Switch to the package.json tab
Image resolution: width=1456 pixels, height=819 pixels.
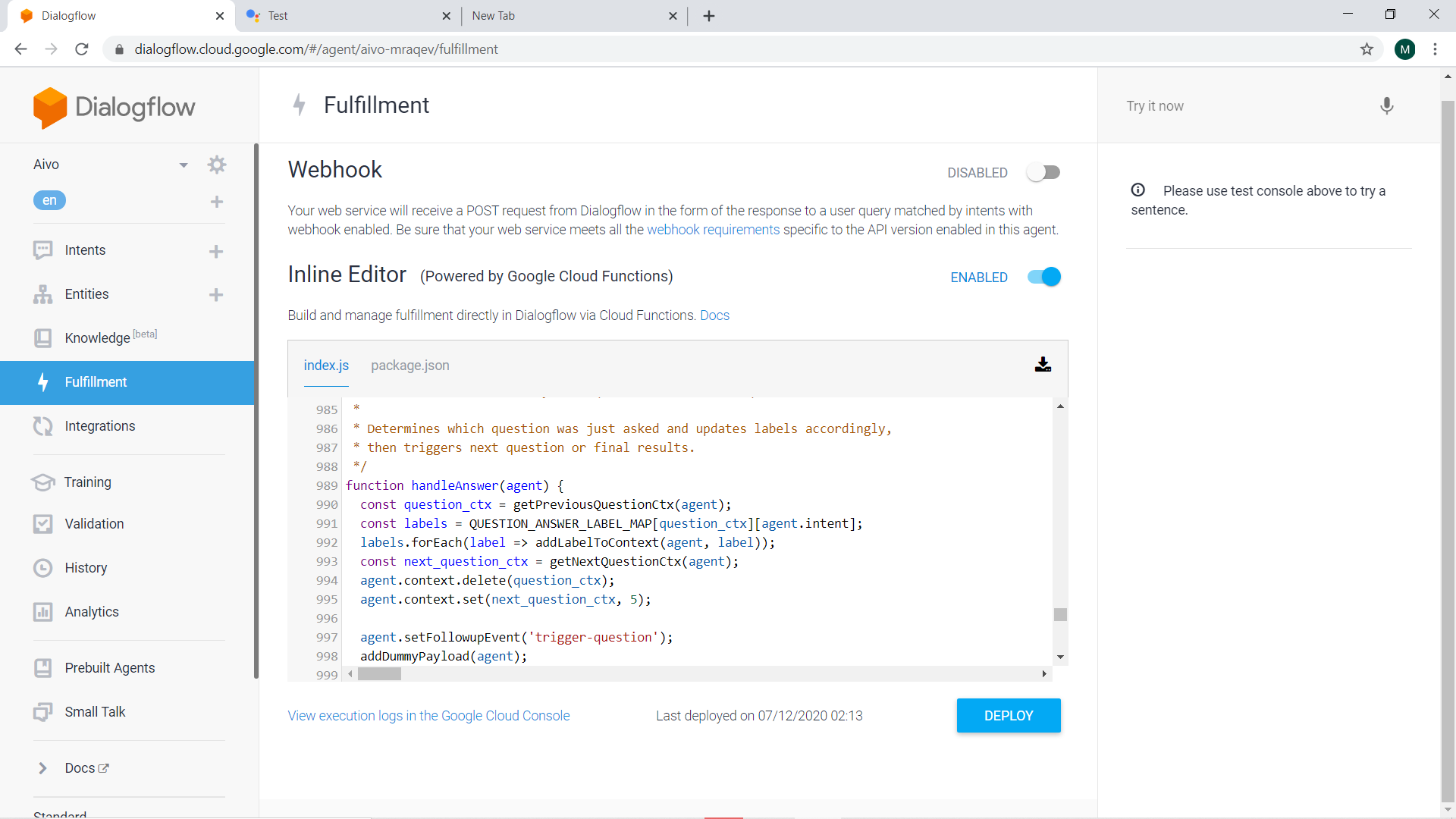(x=409, y=366)
